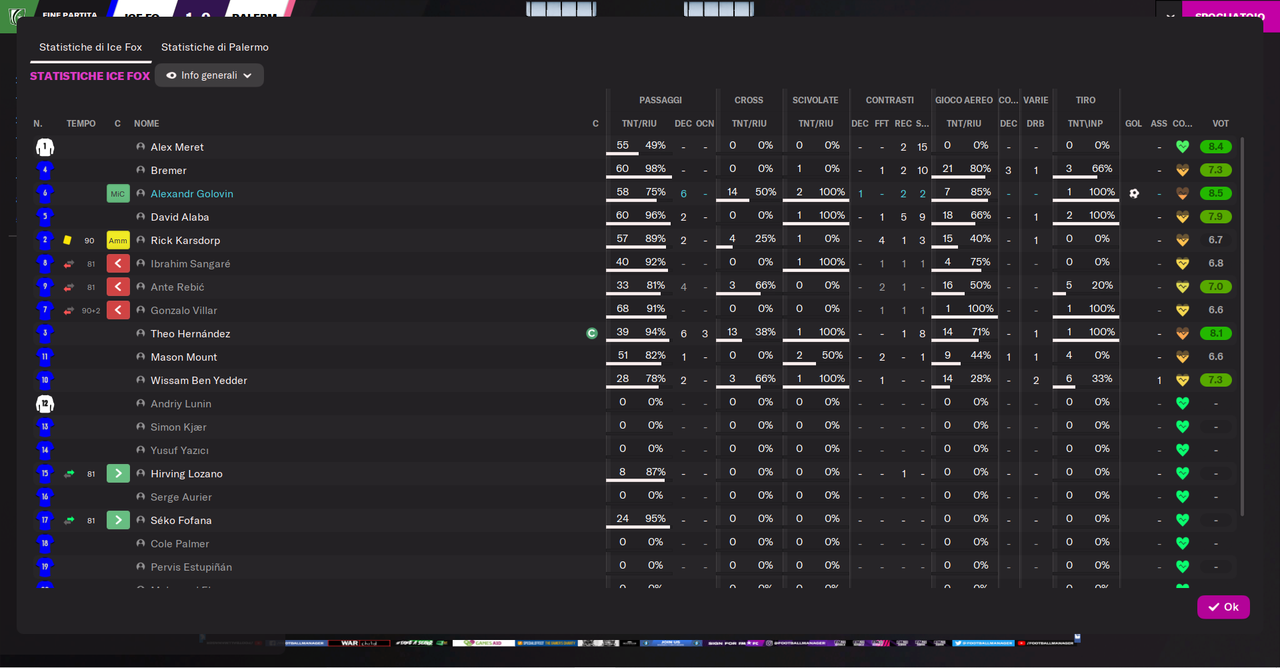The image size is (1280, 668).
Task: Click Rick Karsdorp's yellow card icon
Action: [67, 240]
